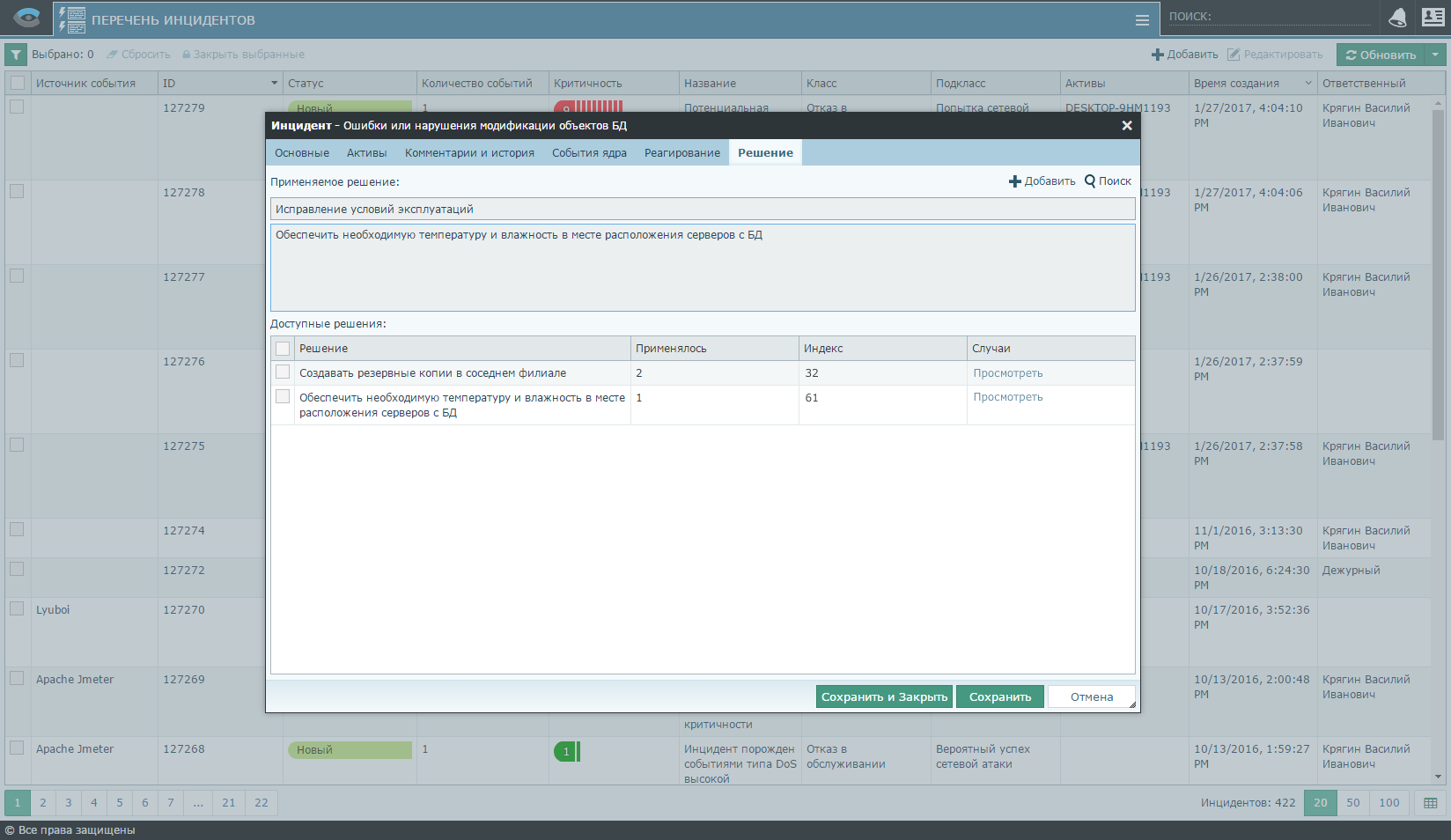The image size is (1451, 840).
Task: Go to page 2 of incidents
Action: [x=42, y=803]
